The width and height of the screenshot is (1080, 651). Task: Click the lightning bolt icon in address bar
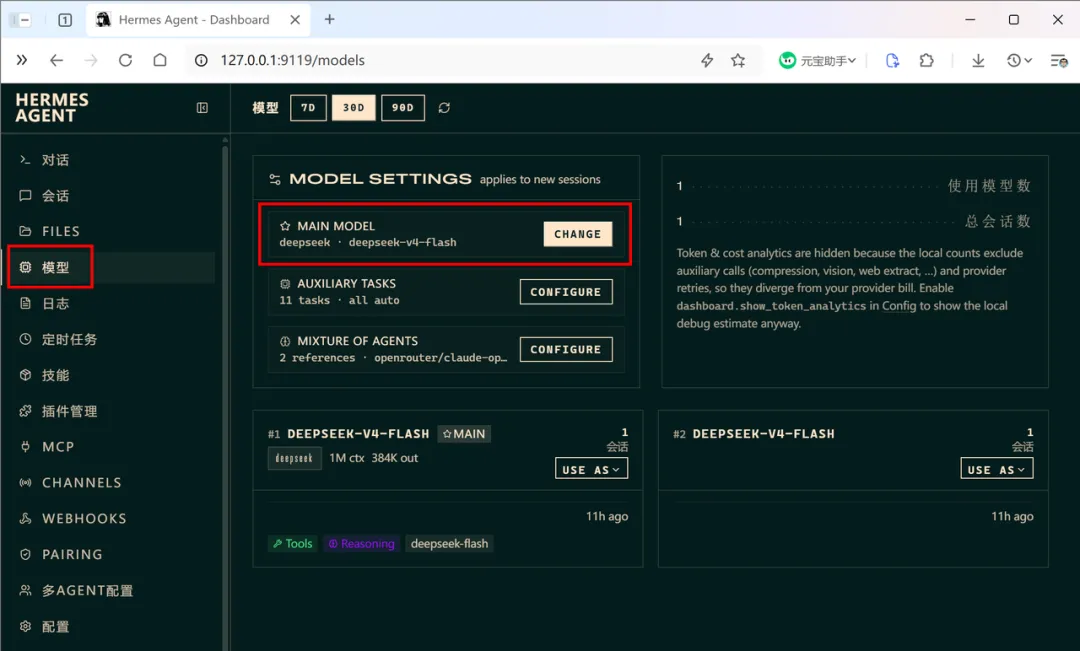707,61
